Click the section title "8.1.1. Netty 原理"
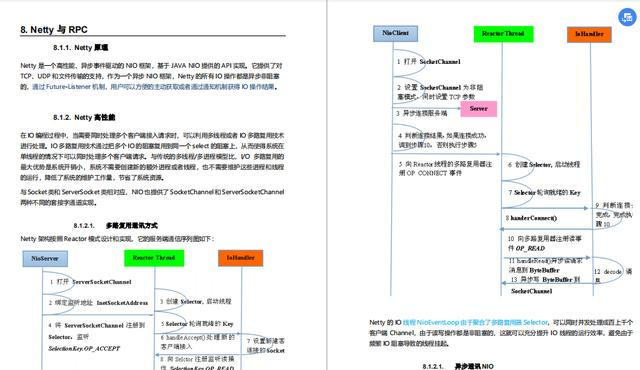The width and height of the screenshot is (640, 370). click(x=80, y=48)
